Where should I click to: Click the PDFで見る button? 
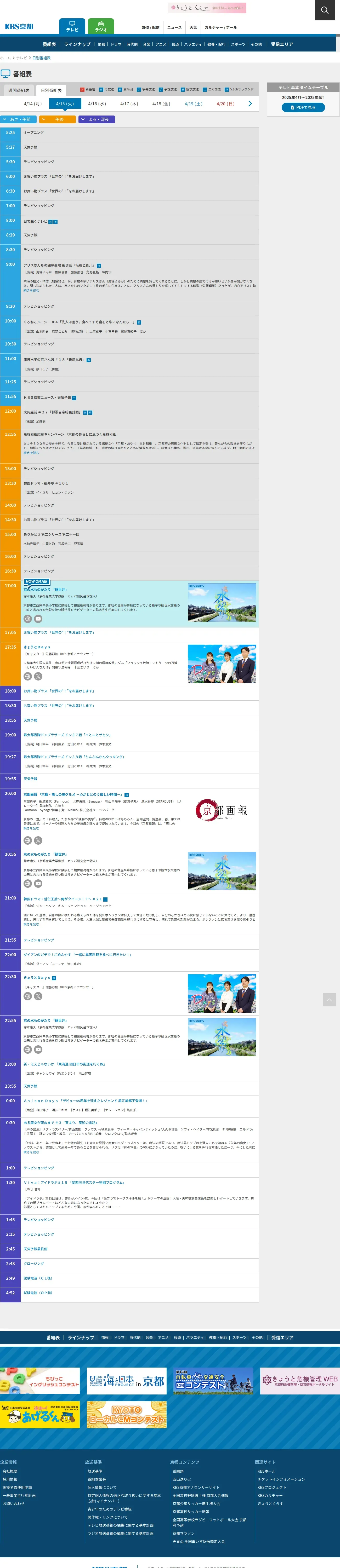point(303,108)
